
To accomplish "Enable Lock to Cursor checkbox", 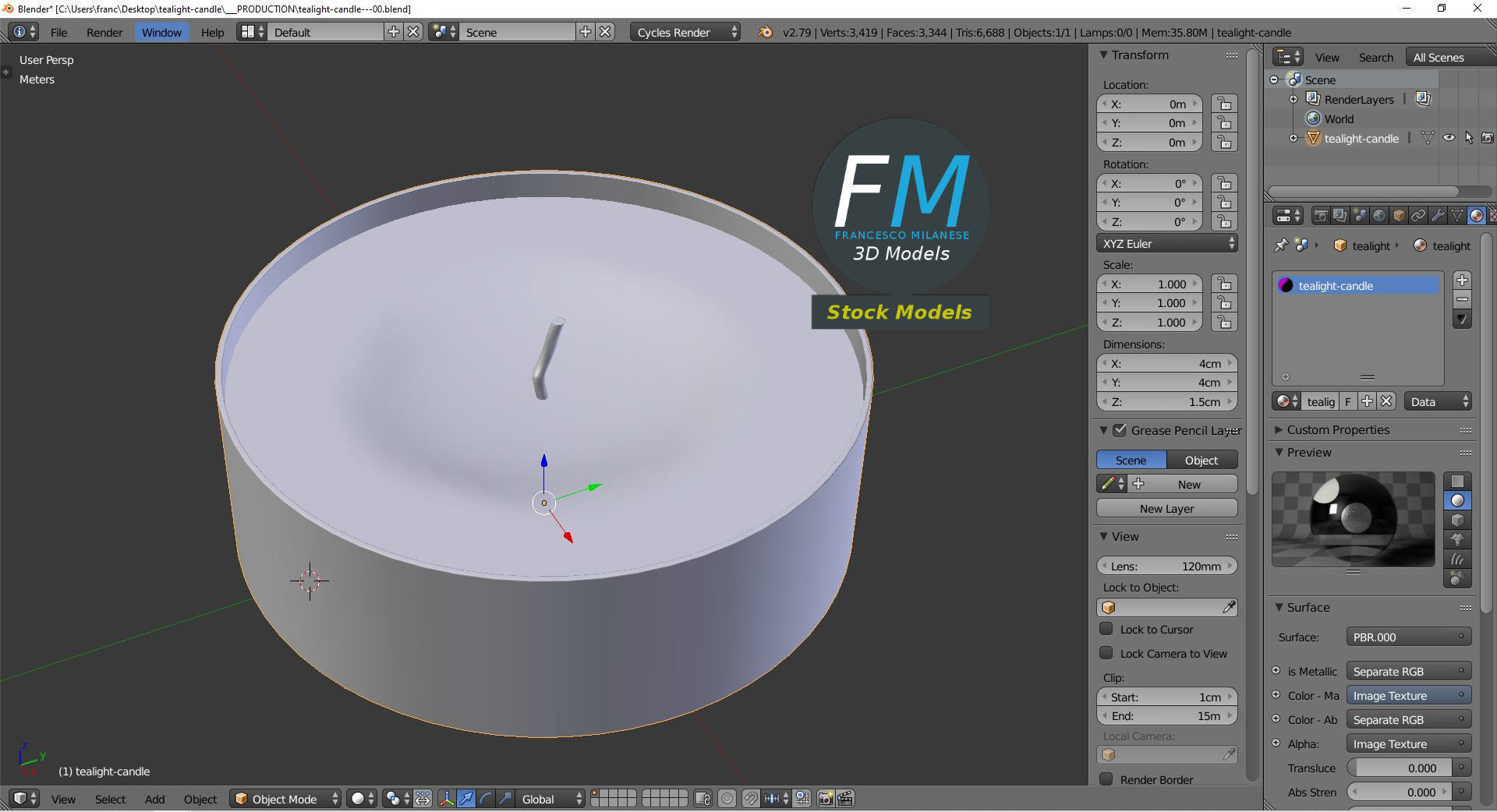I will tap(1106, 629).
